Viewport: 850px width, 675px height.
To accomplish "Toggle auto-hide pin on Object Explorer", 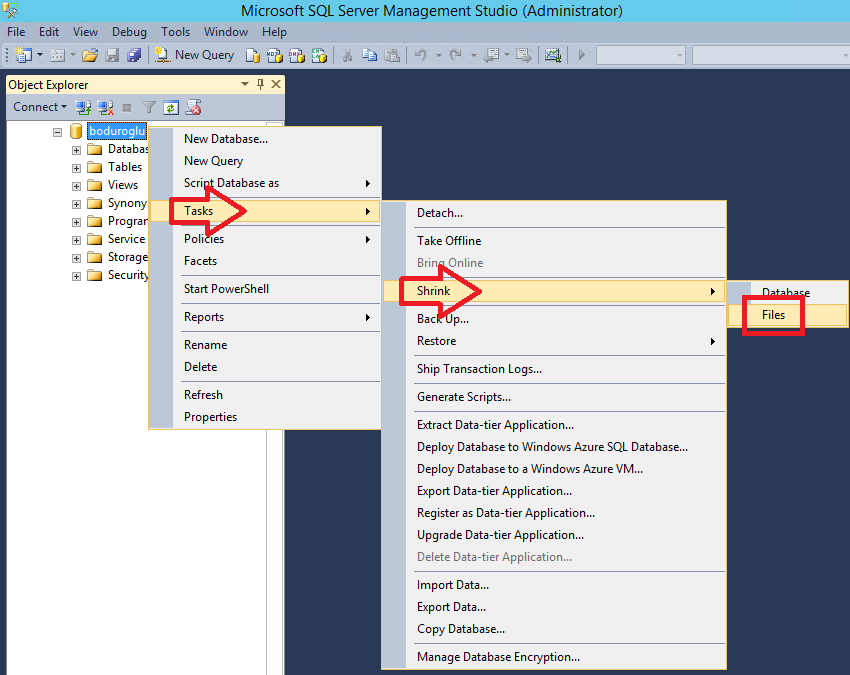I will pos(261,84).
